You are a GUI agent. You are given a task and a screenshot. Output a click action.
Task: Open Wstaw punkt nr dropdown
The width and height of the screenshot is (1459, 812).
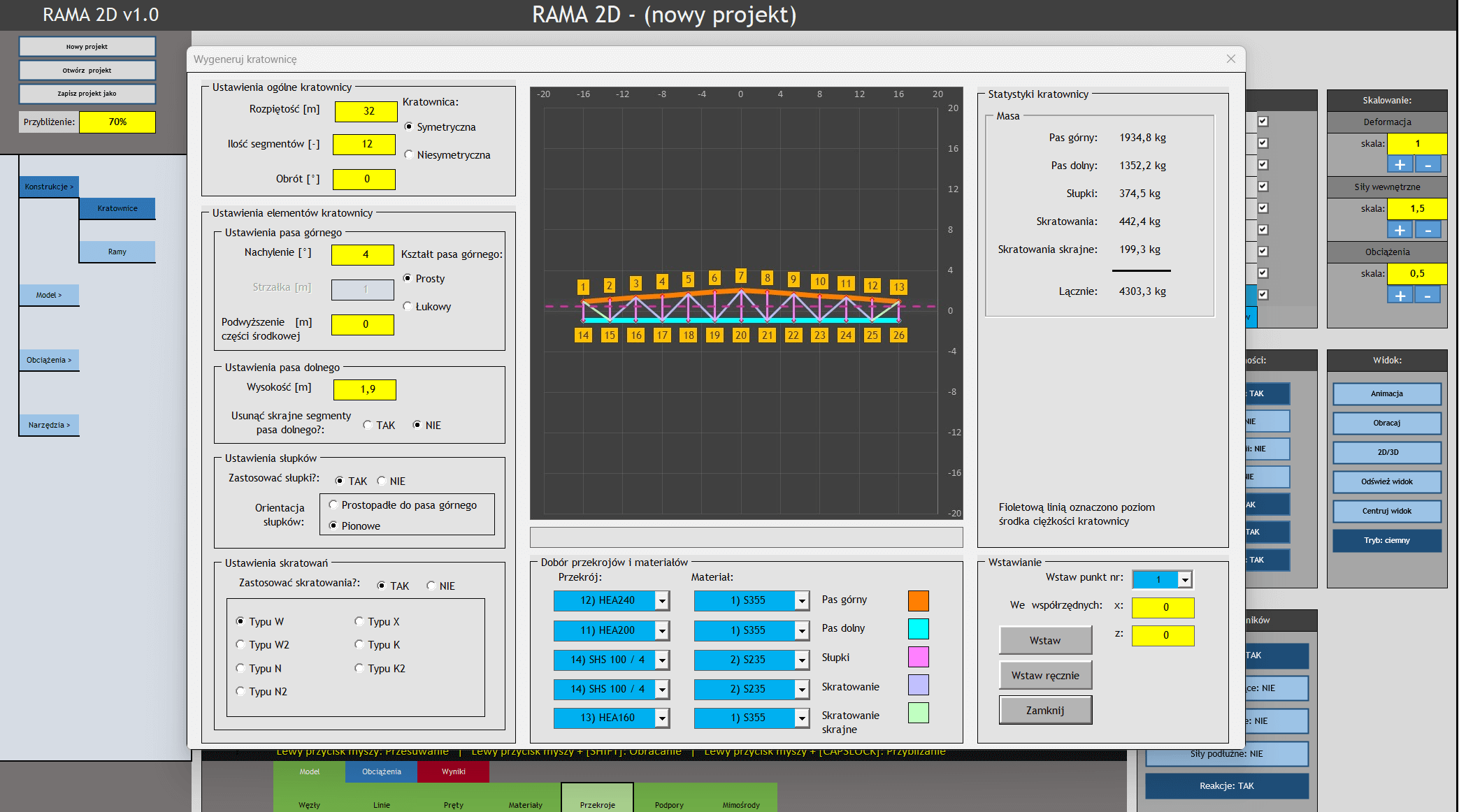click(1184, 579)
